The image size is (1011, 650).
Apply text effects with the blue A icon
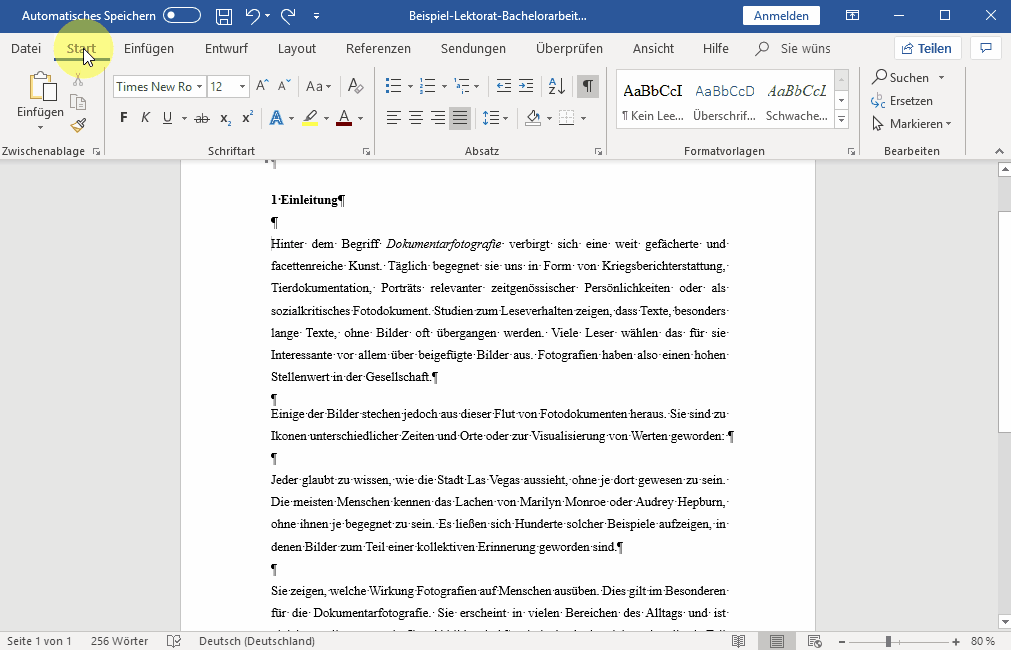277,118
